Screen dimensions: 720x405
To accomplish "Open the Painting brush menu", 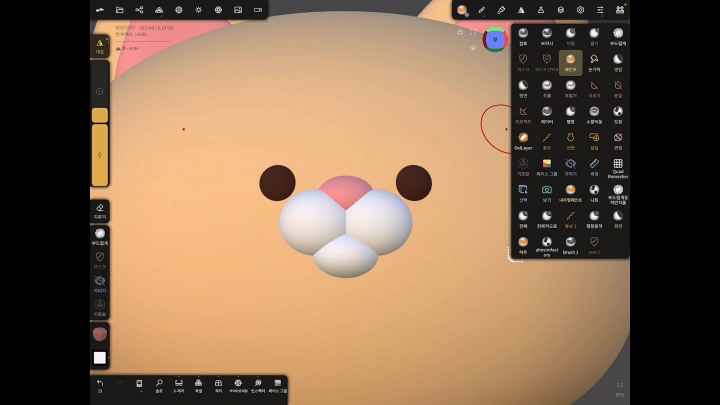I will (501, 10).
